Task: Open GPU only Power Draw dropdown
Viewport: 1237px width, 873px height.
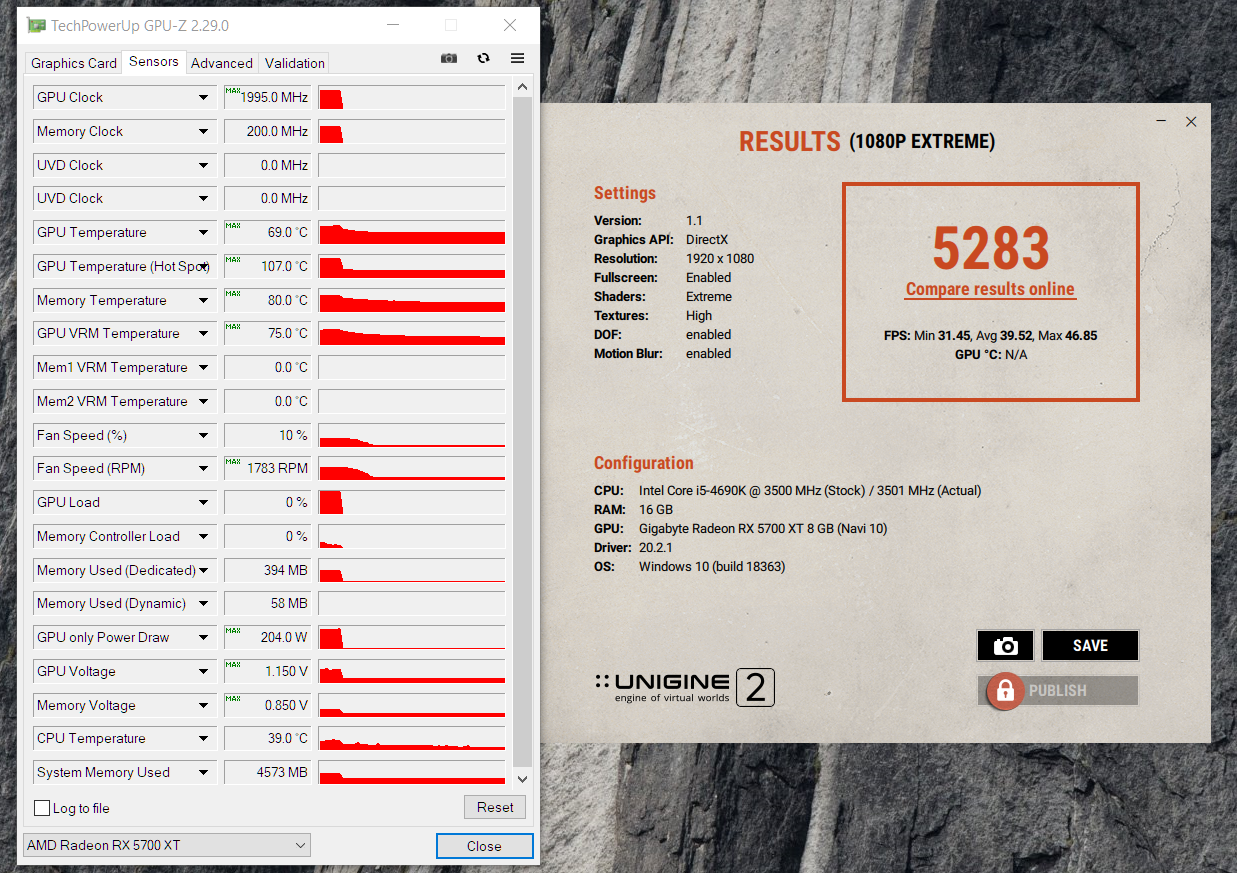Action: (x=204, y=637)
